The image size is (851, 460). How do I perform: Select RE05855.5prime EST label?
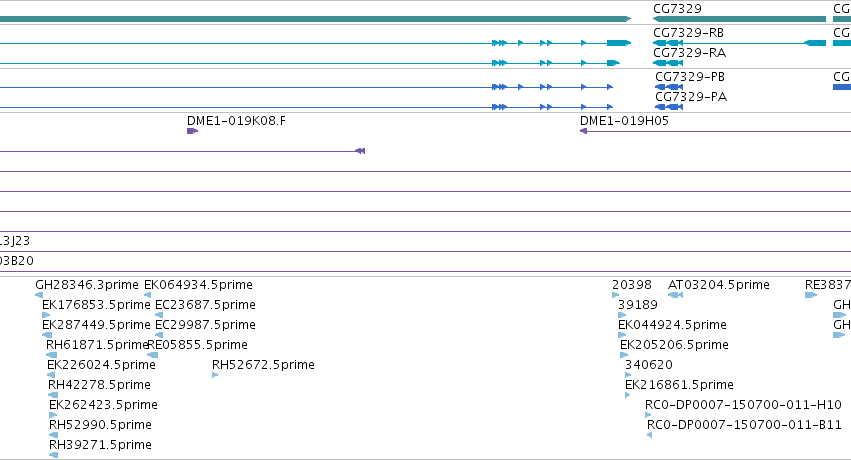[198, 345]
